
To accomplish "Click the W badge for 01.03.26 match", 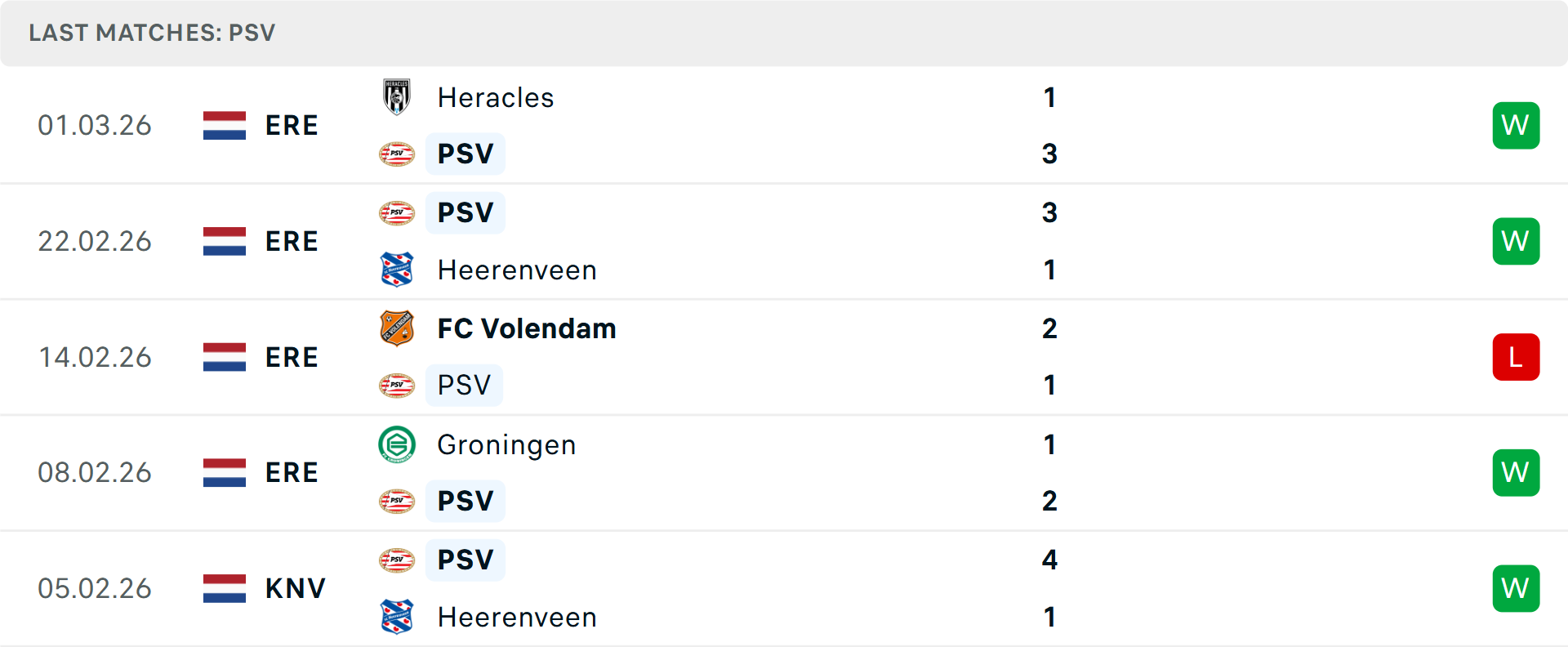I will (1516, 125).
